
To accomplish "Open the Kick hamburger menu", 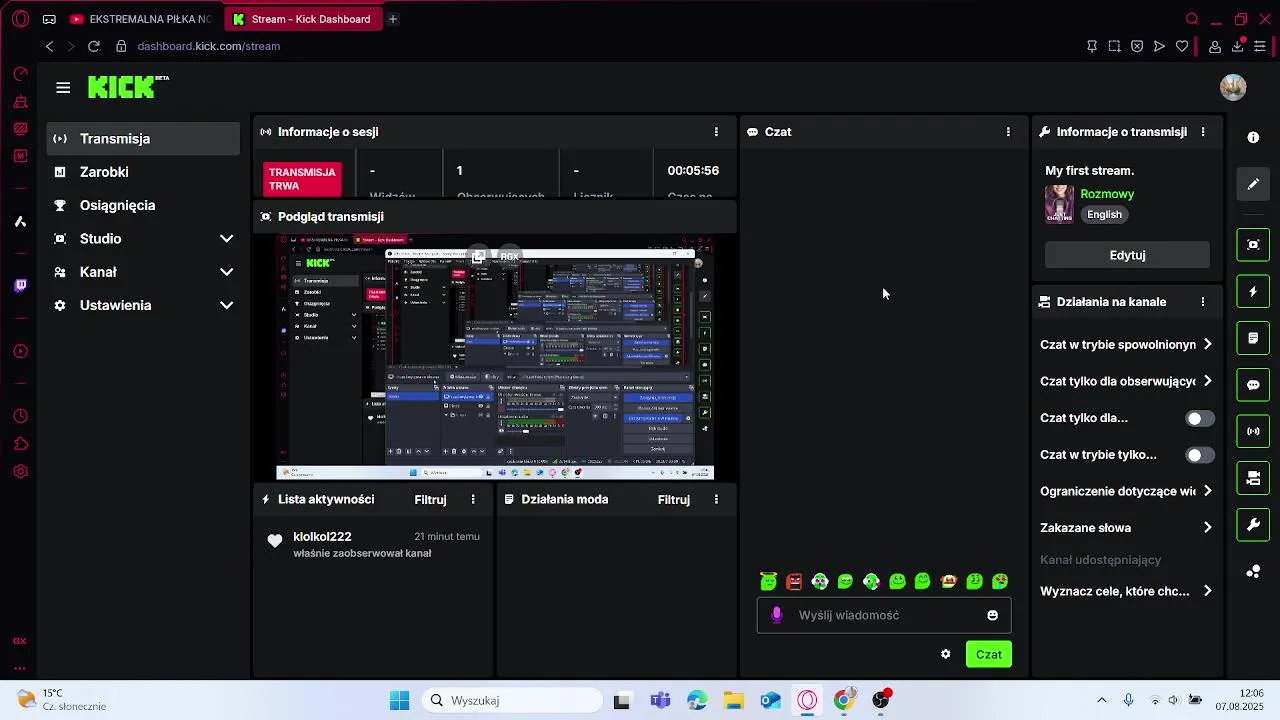I will [x=63, y=88].
